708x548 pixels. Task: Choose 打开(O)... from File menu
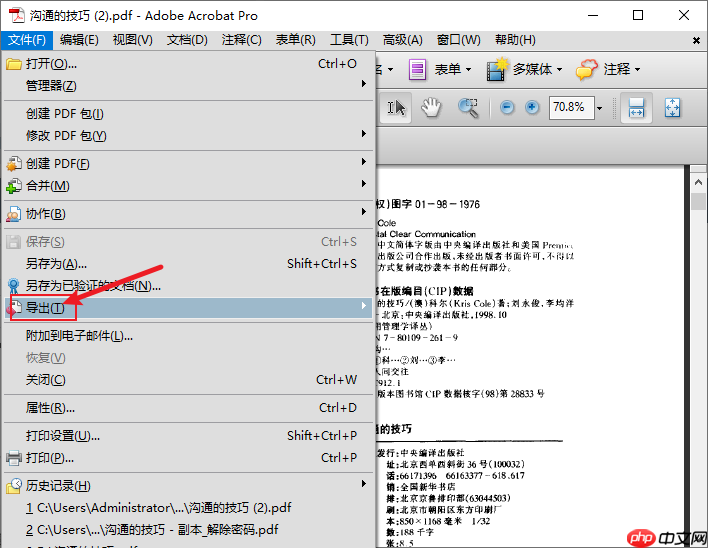[188, 64]
